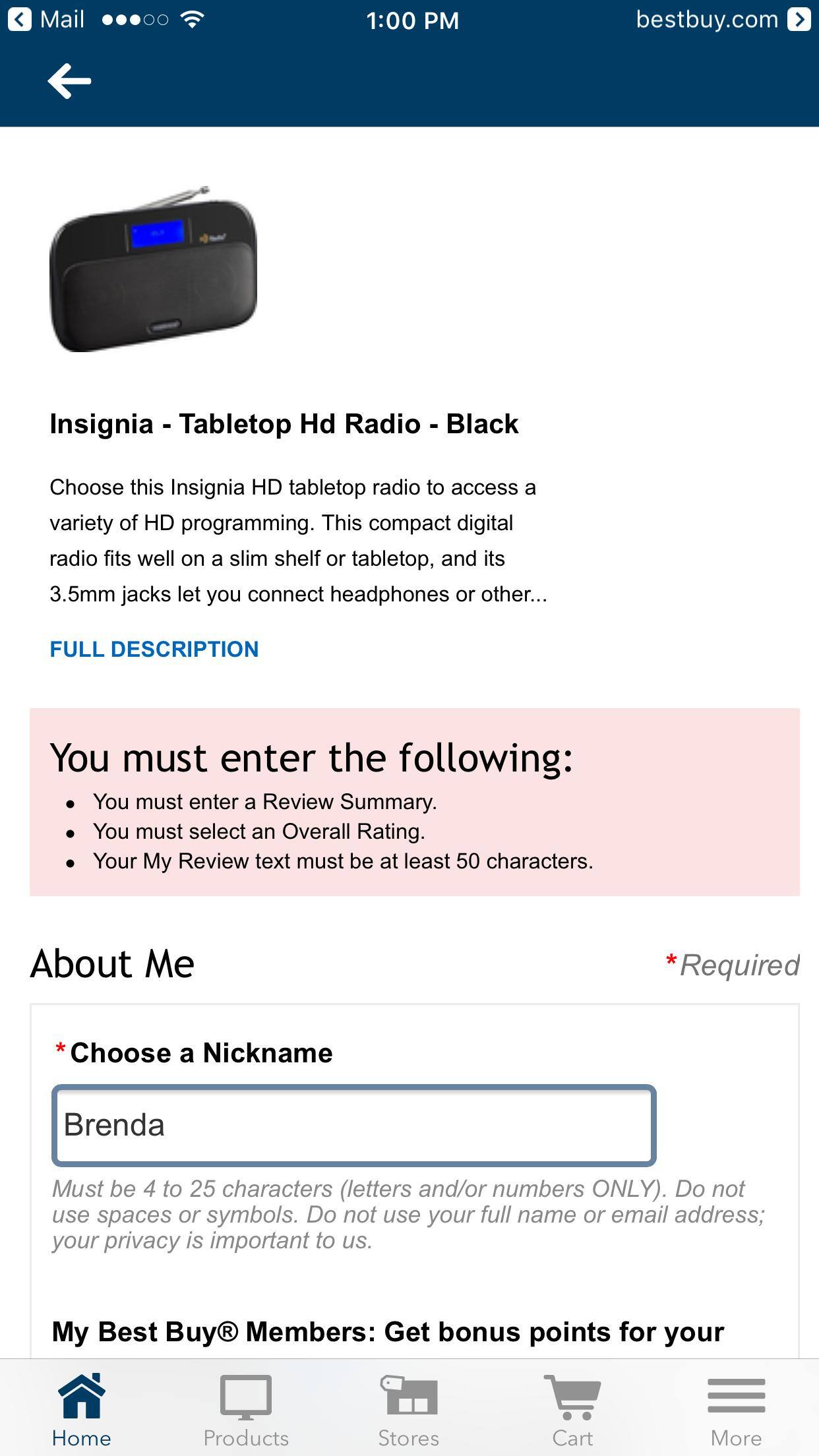Open the Insignia Tabletop Hd Radio title
Screen dimensions: 819x1456
tap(285, 425)
